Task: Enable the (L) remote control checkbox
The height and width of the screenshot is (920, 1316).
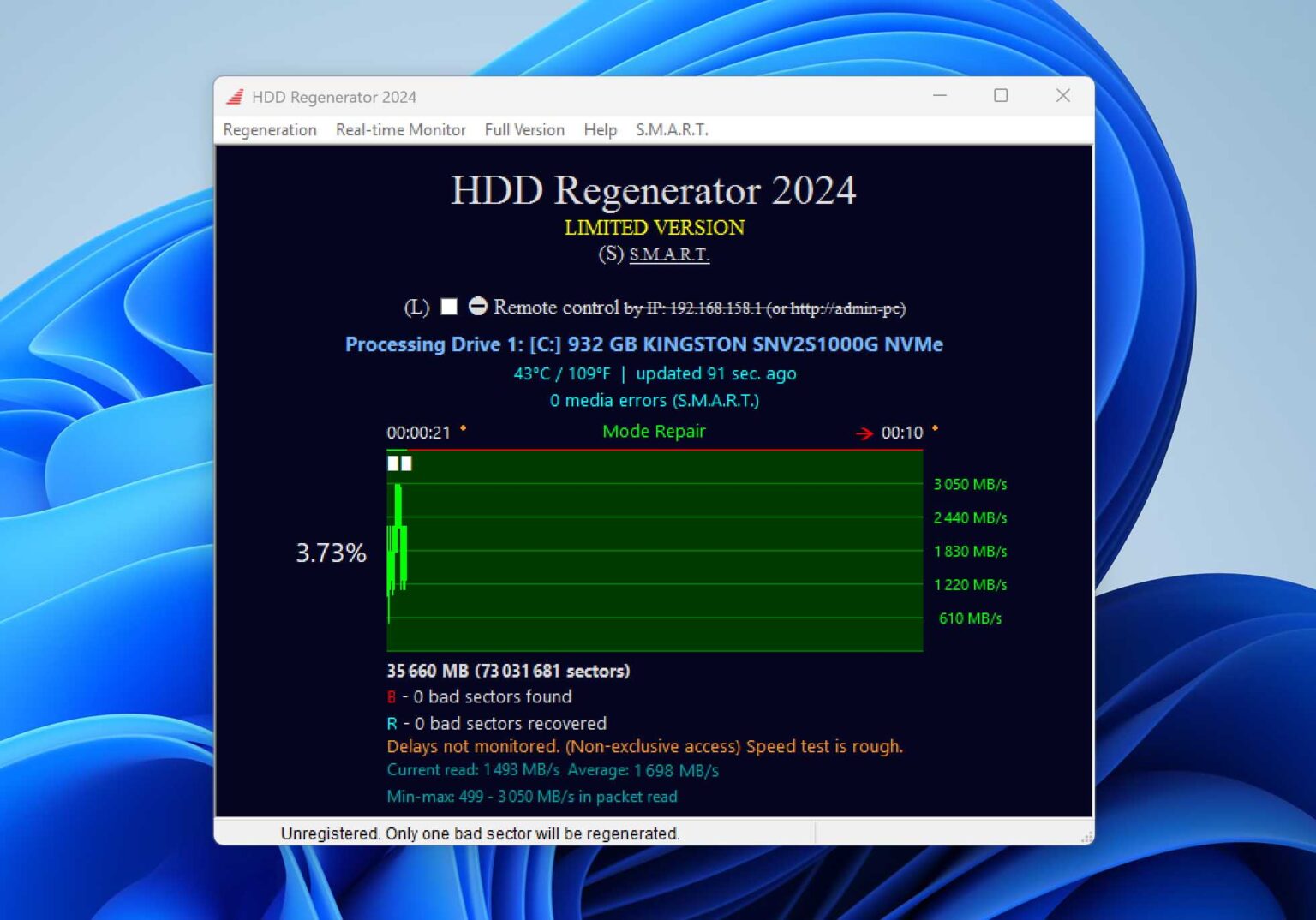Action: (447, 306)
